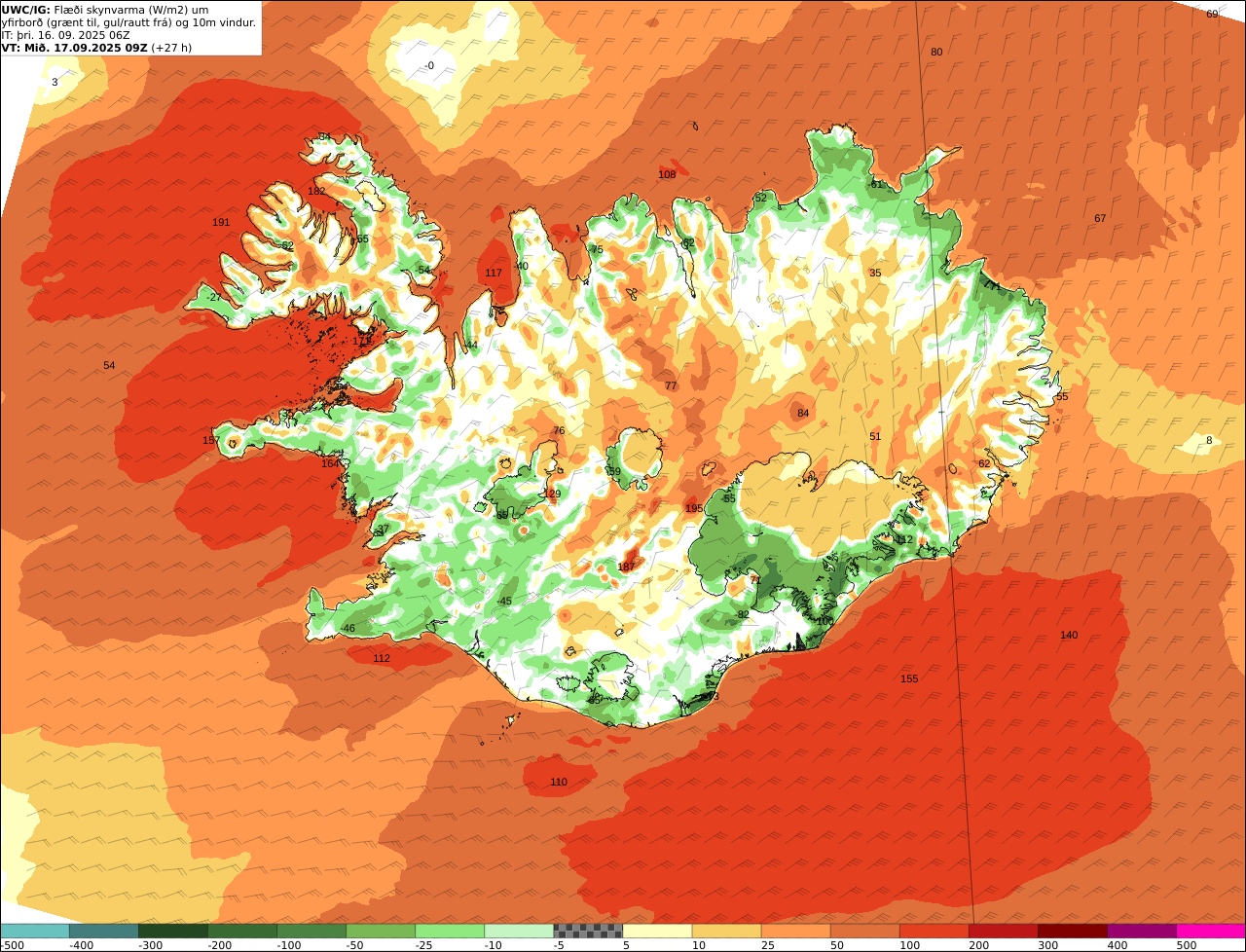Click the map value '51' in east Iceland
The width and height of the screenshot is (1246, 952).
875,437
